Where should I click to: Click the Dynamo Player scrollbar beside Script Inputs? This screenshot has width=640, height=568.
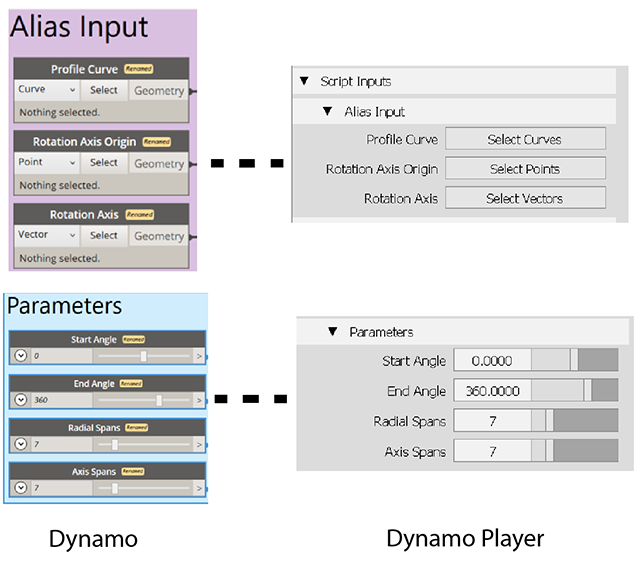click(x=622, y=144)
